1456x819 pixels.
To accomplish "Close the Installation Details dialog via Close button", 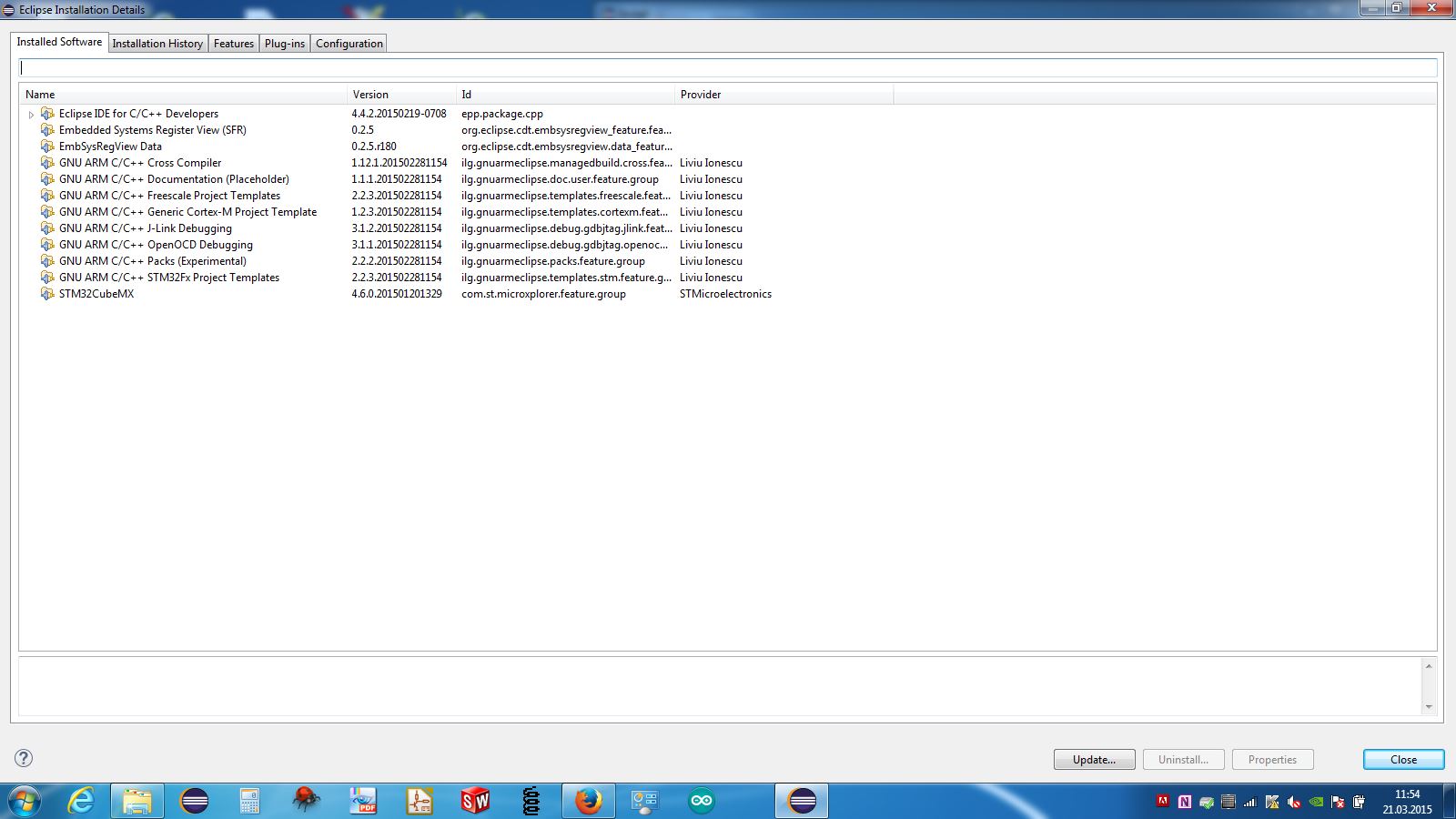I will (1403, 760).
